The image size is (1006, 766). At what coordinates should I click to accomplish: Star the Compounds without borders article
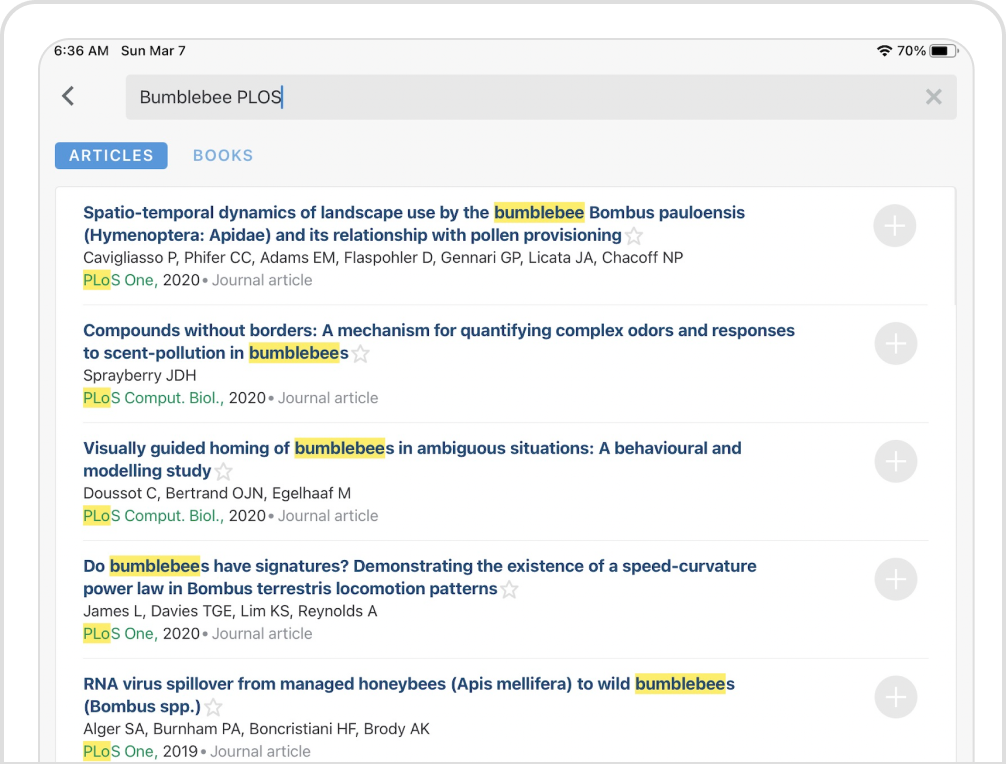pos(361,353)
